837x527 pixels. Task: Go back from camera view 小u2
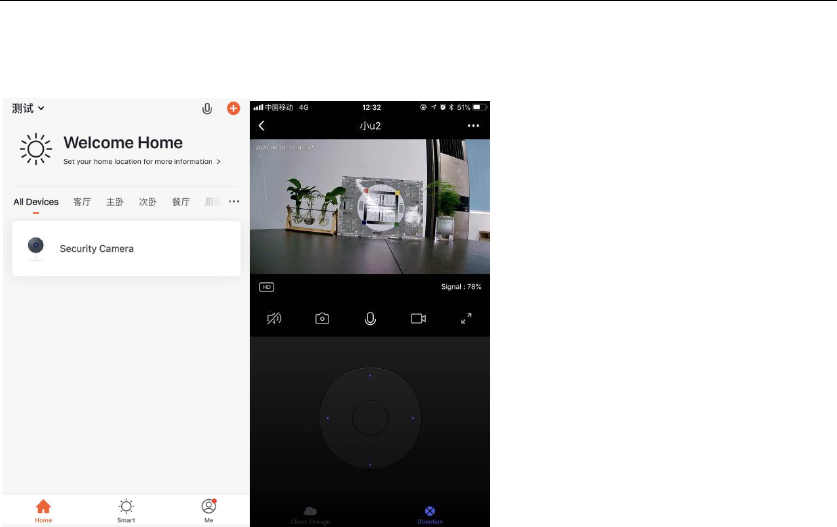[x=262, y=125]
